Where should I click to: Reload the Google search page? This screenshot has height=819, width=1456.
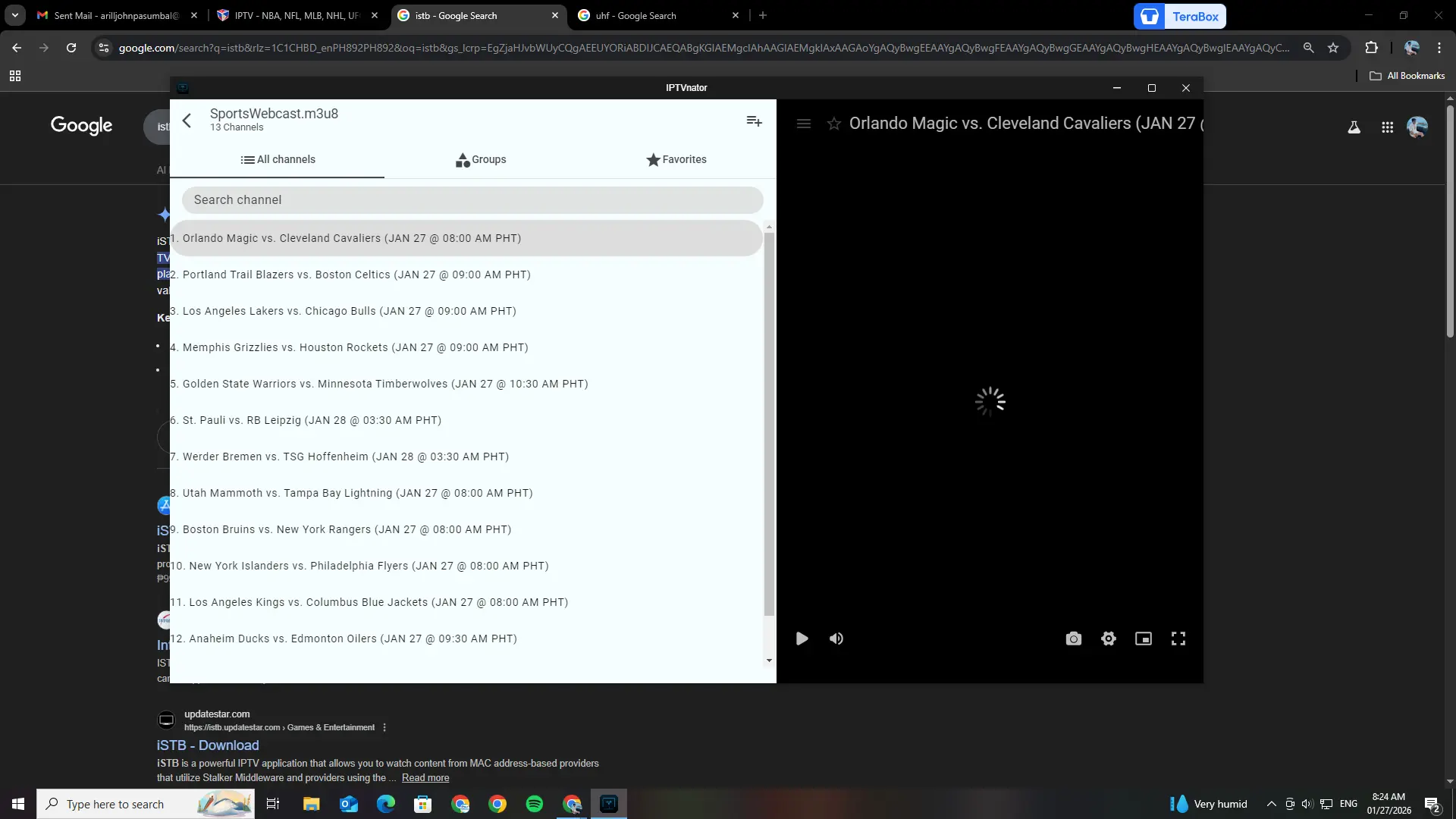pos(71,48)
